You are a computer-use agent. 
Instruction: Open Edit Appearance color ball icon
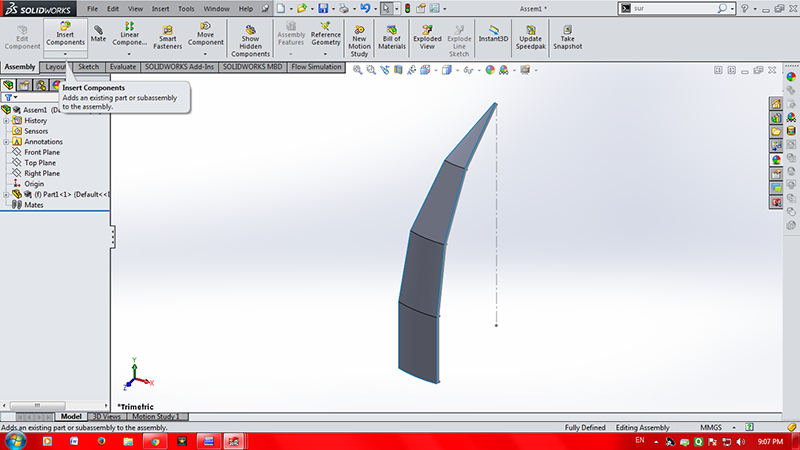(490, 70)
